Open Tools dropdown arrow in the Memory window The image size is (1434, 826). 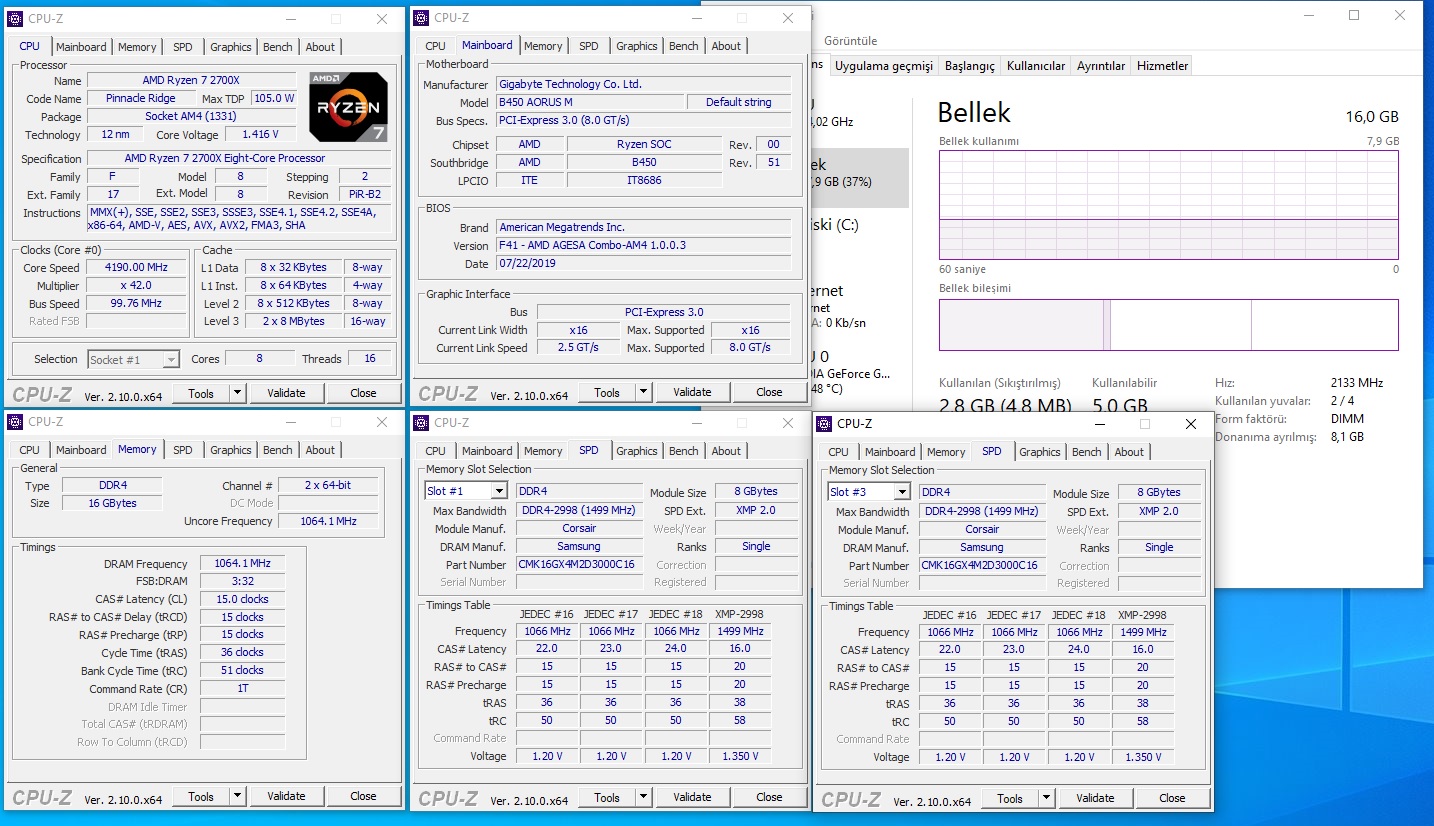tap(237, 796)
